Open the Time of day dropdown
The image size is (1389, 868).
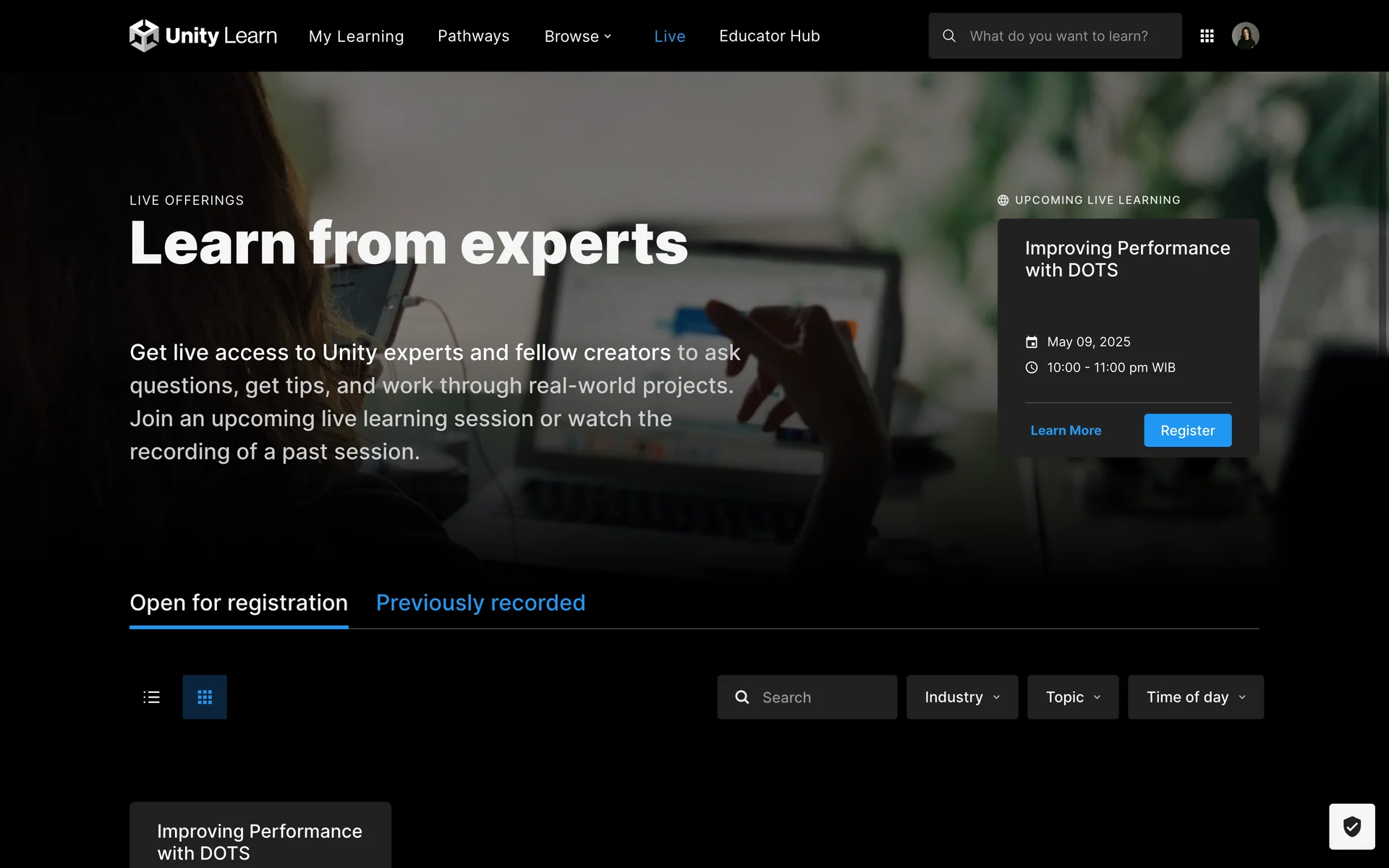[x=1195, y=697]
